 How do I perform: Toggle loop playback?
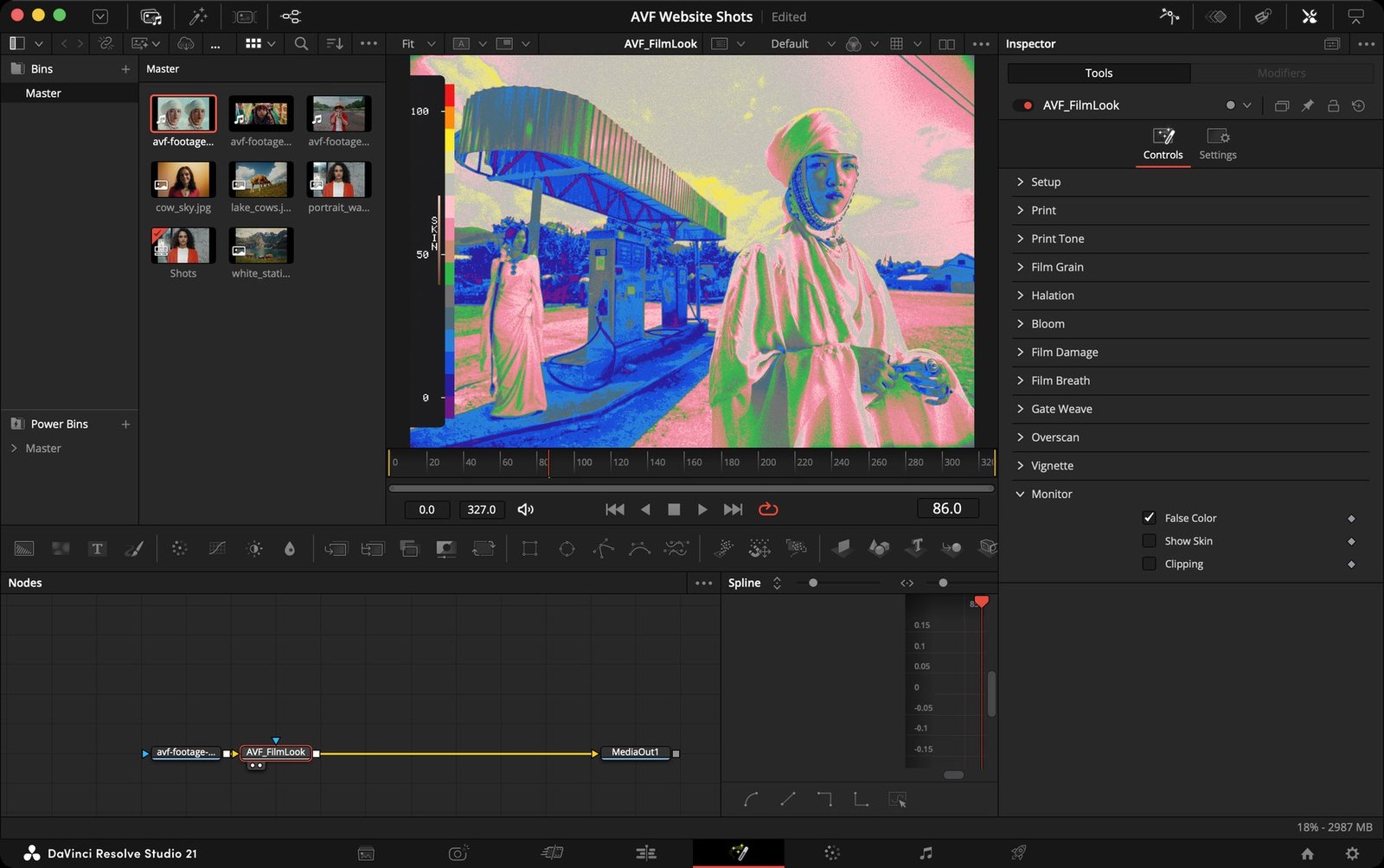click(x=768, y=509)
